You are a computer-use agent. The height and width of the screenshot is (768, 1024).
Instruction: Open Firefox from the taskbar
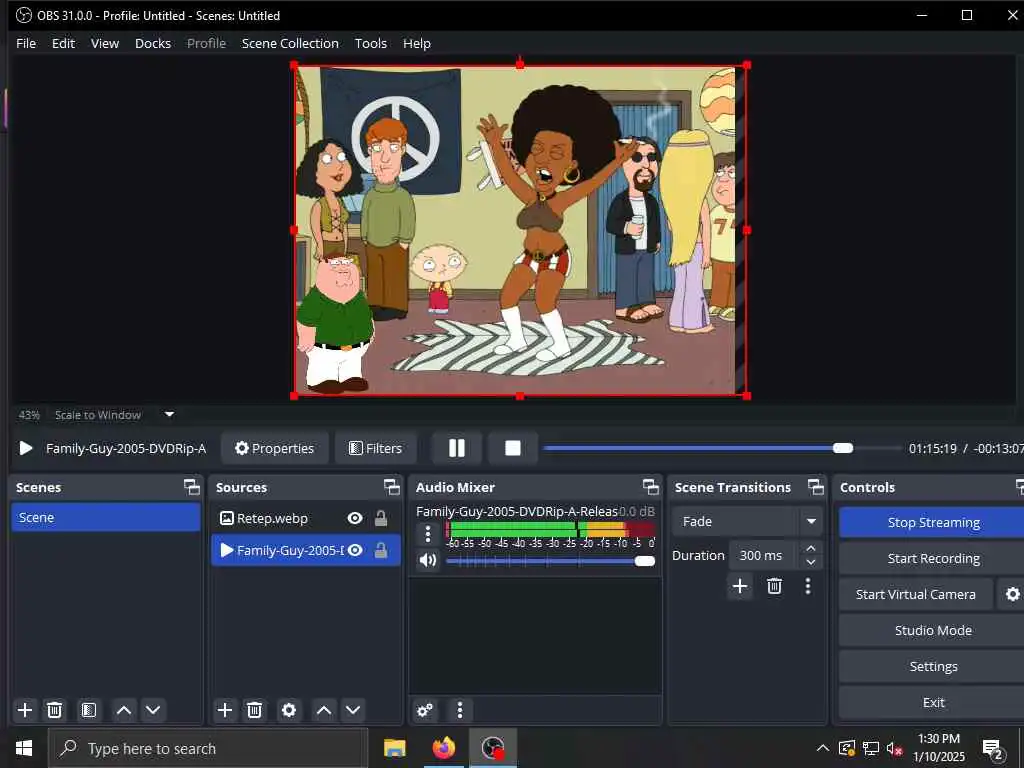point(443,748)
